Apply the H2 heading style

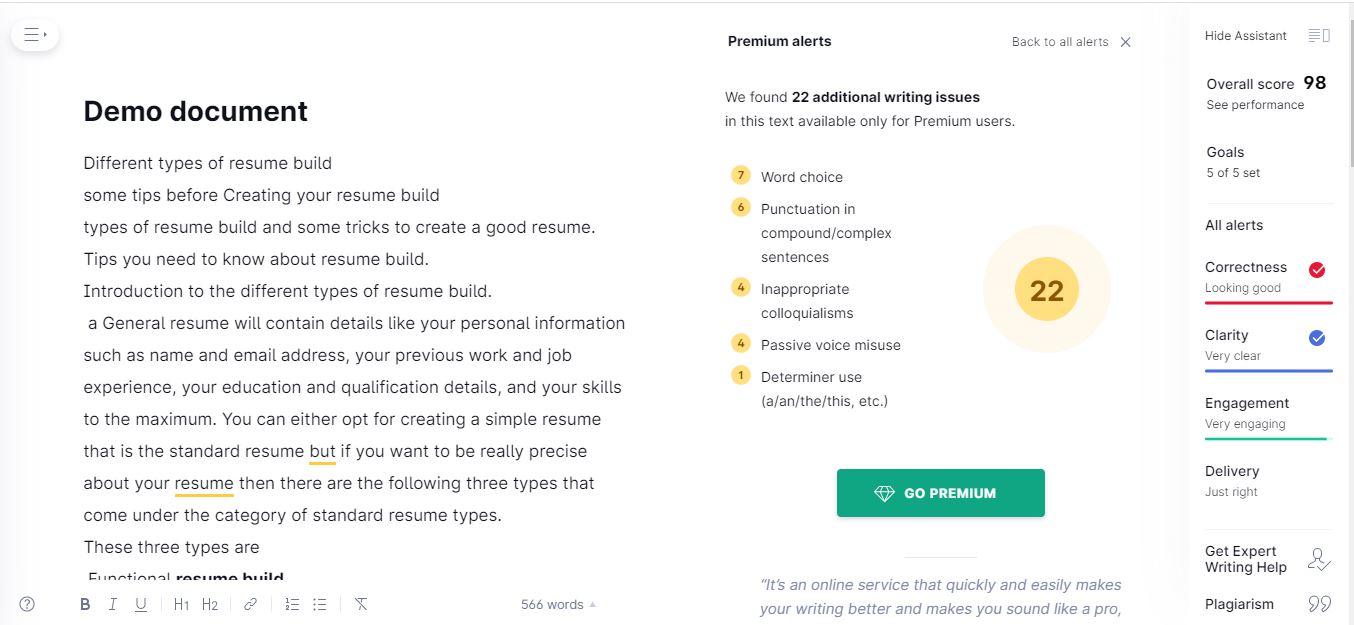210,604
